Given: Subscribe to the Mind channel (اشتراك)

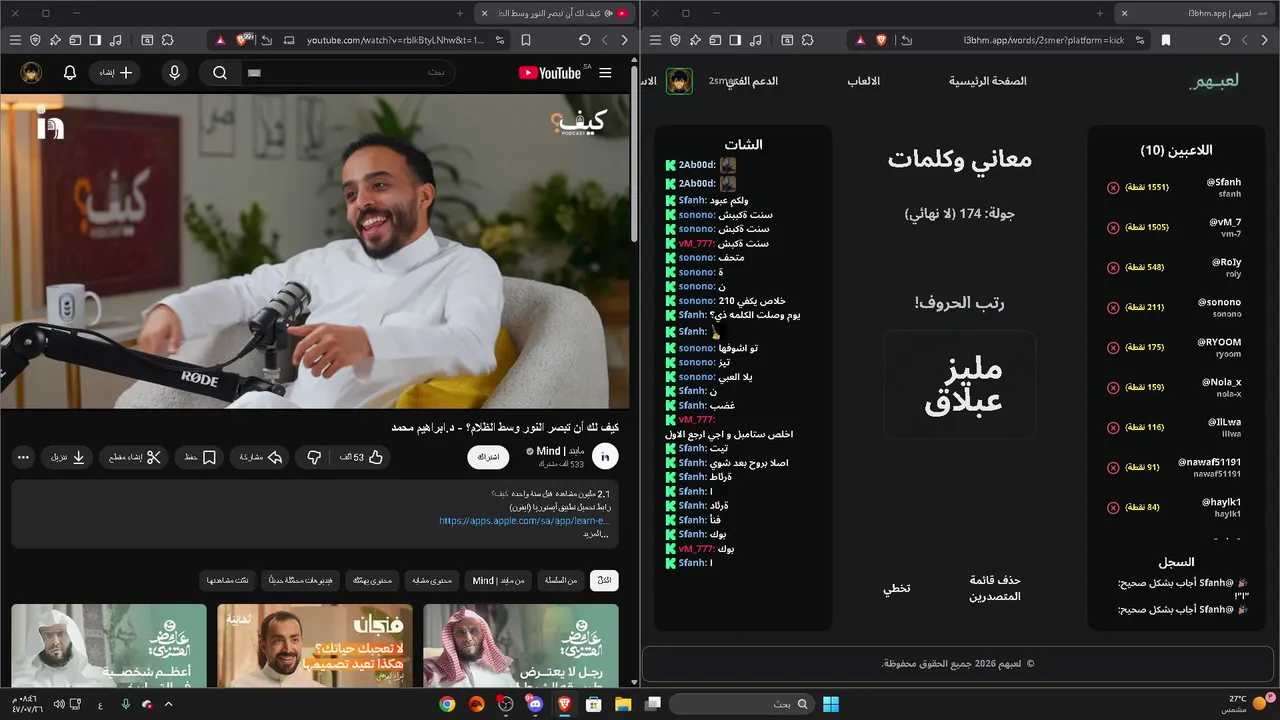Looking at the screenshot, I should click(x=488, y=457).
